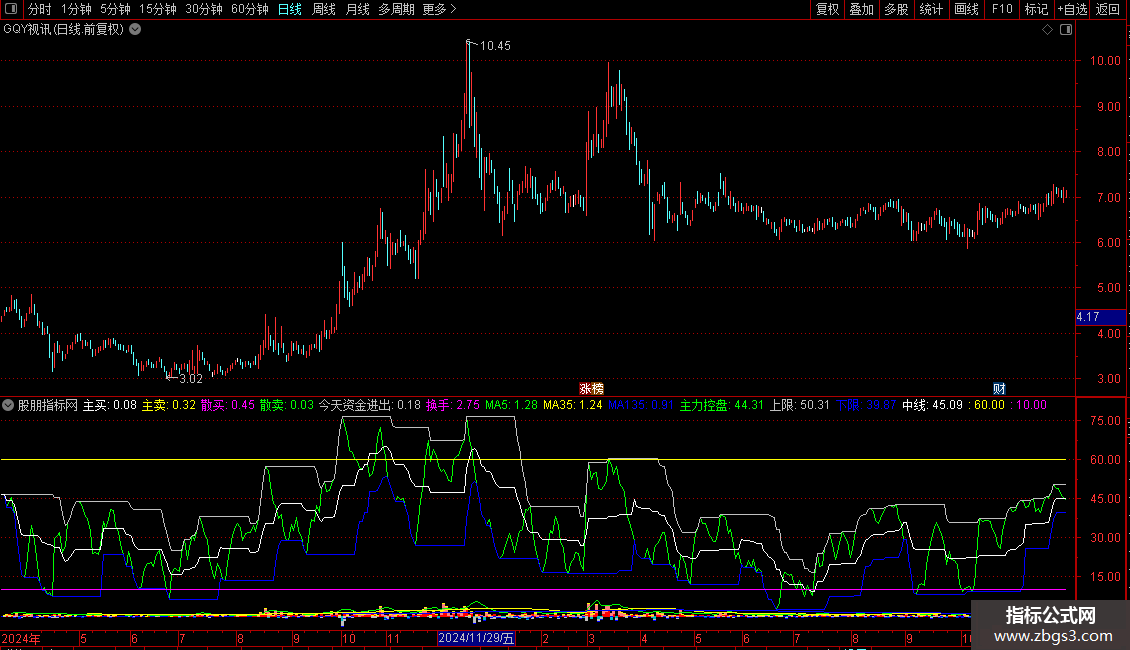Image resolution: width=1130 pixels, height=650 pixels.
Task: Click the 主力控盘: 44.31 value
Action: point(721,405)
